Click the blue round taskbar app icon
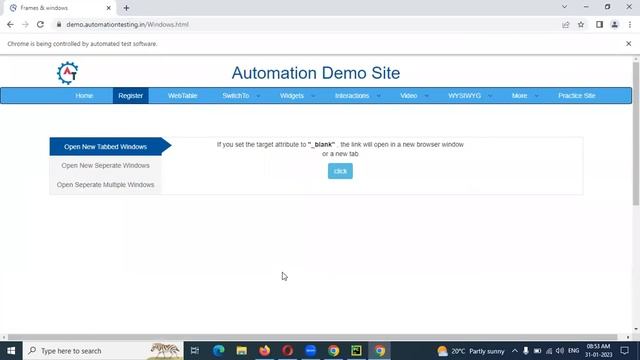Screen dimensions: 640x360 pos(311,351)
